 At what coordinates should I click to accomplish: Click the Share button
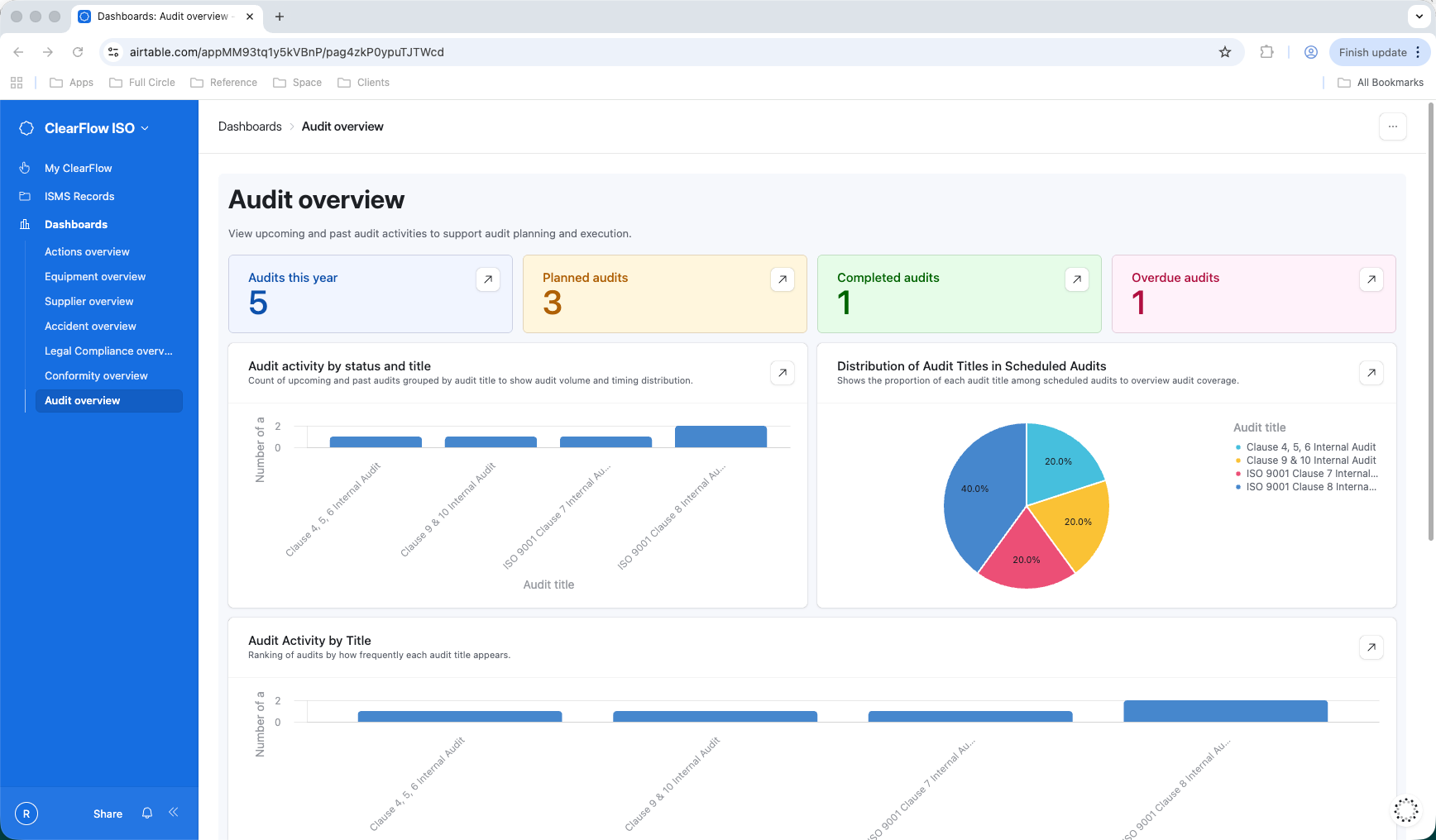108,814
